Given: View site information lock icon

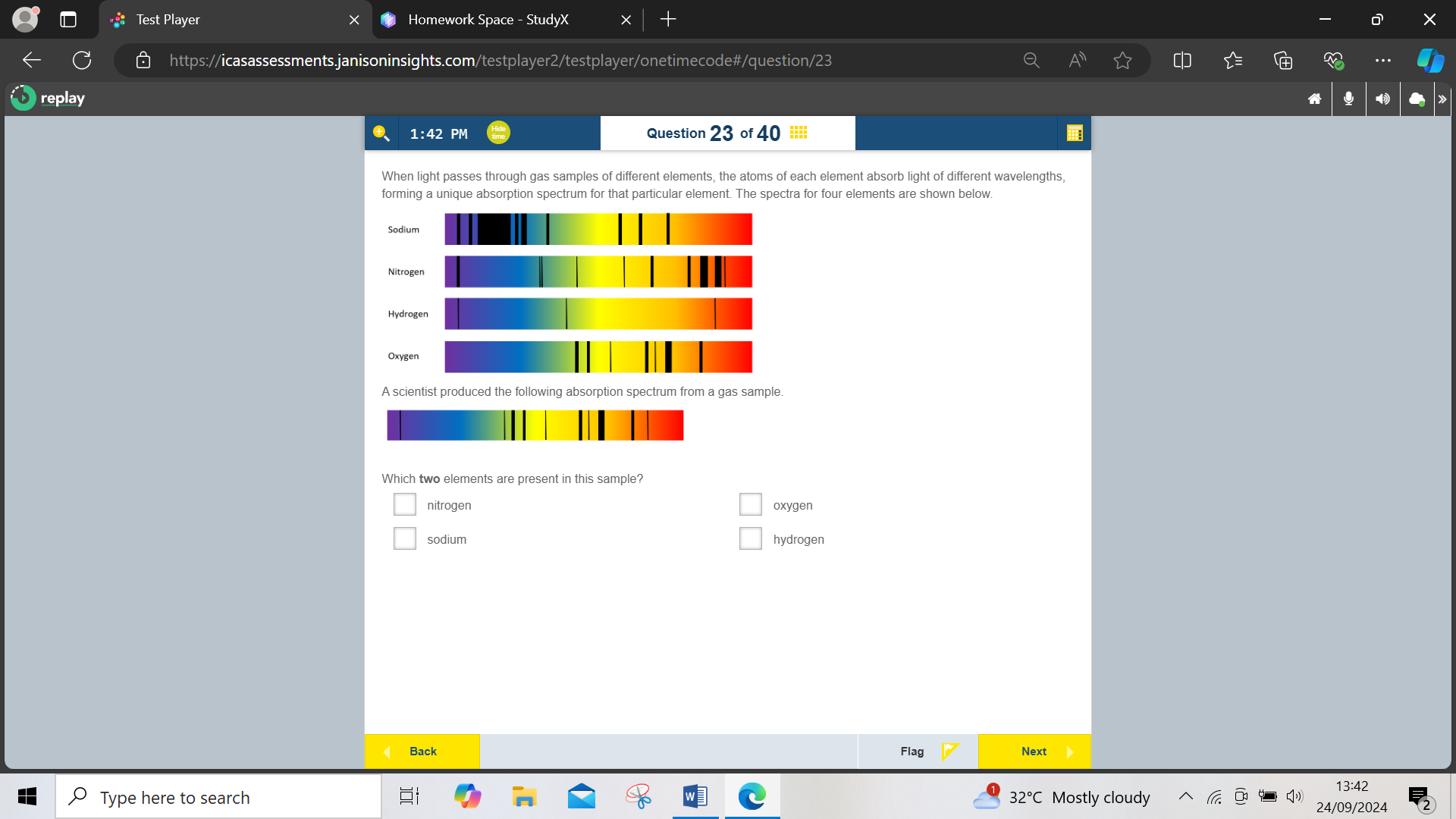Looking at the screenshot, I should click(143, 60).
